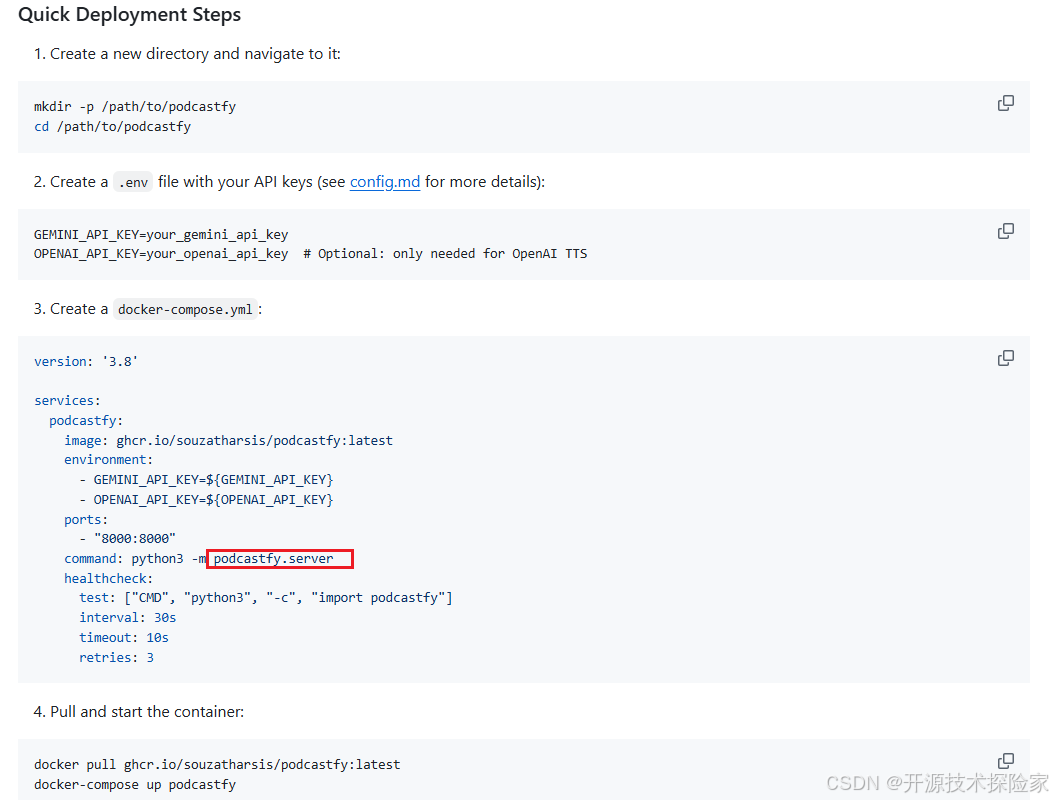Click step '1. Create a new directory' text
Screen dimensions: 1053x800
click(187, 54)
